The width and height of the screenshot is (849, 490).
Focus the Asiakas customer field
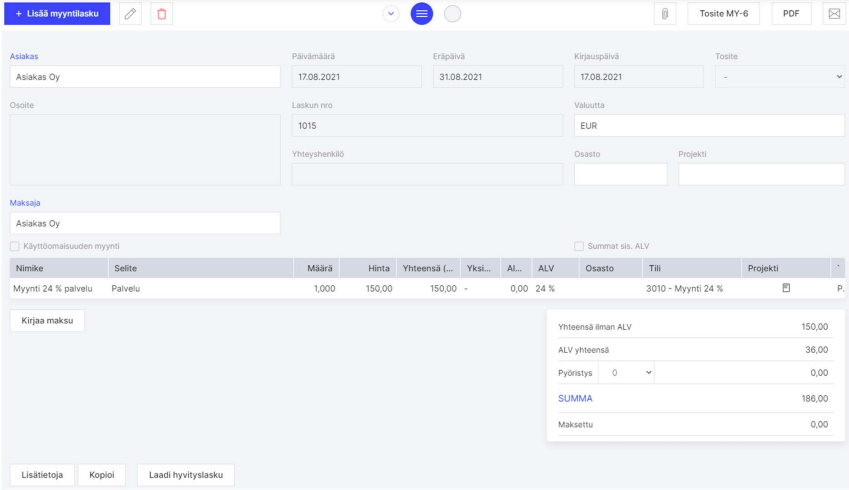click(x=145, y=77)
